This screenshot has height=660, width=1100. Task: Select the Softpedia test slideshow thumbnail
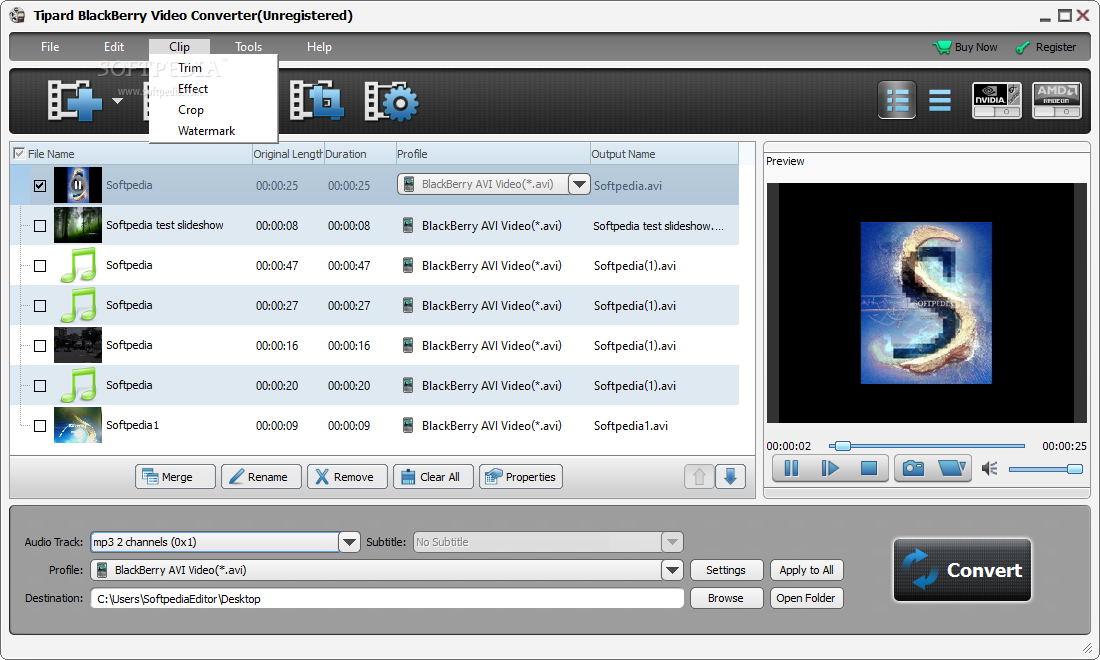pyautogui.click(x=78, y=225)
